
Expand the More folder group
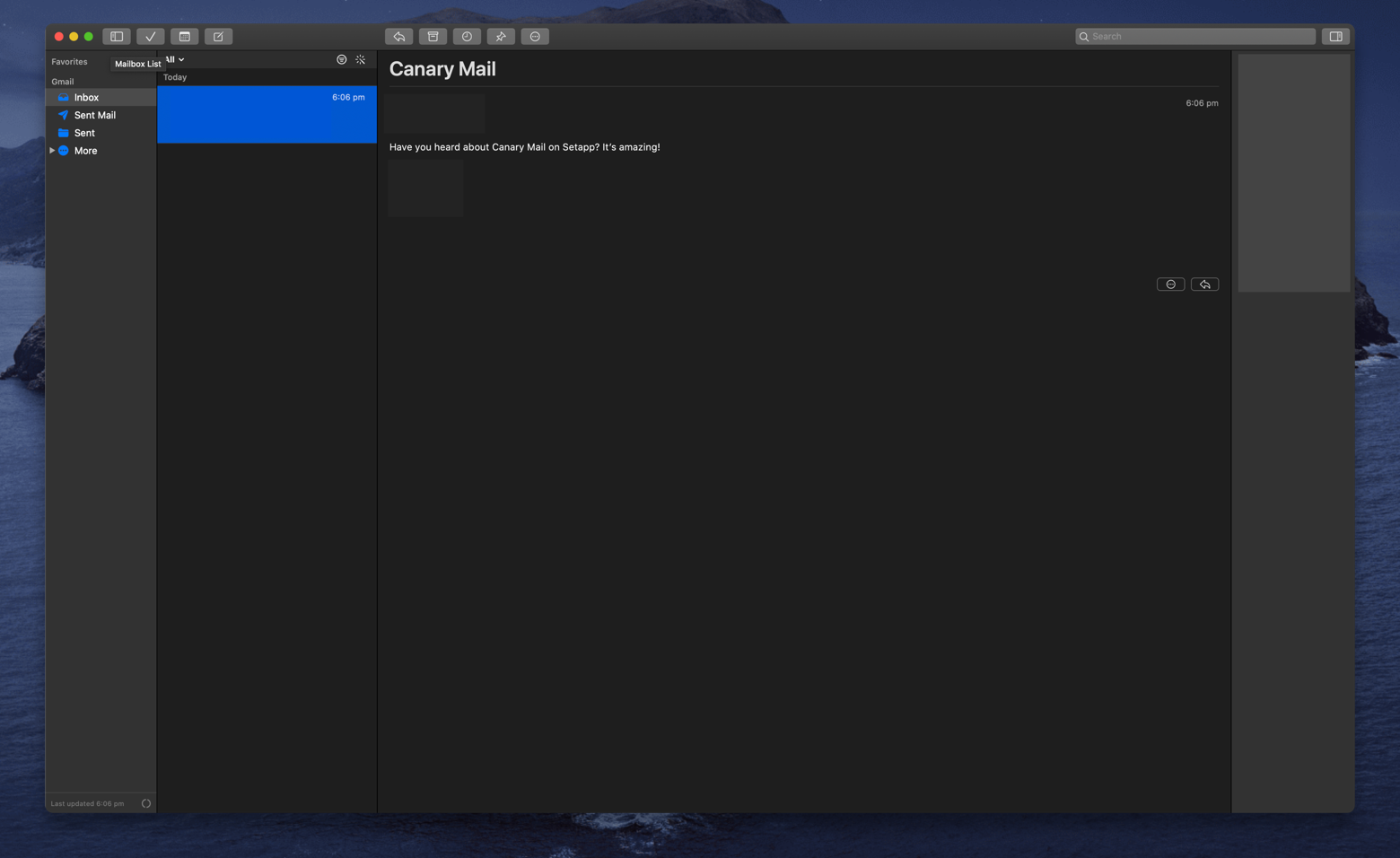[x=52, y=151]
